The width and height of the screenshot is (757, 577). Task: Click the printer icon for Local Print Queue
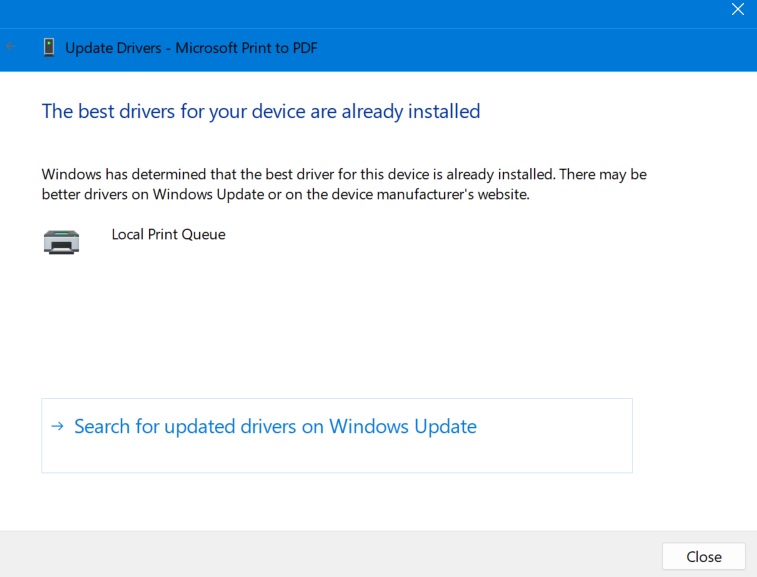click(x=61, y=241)
